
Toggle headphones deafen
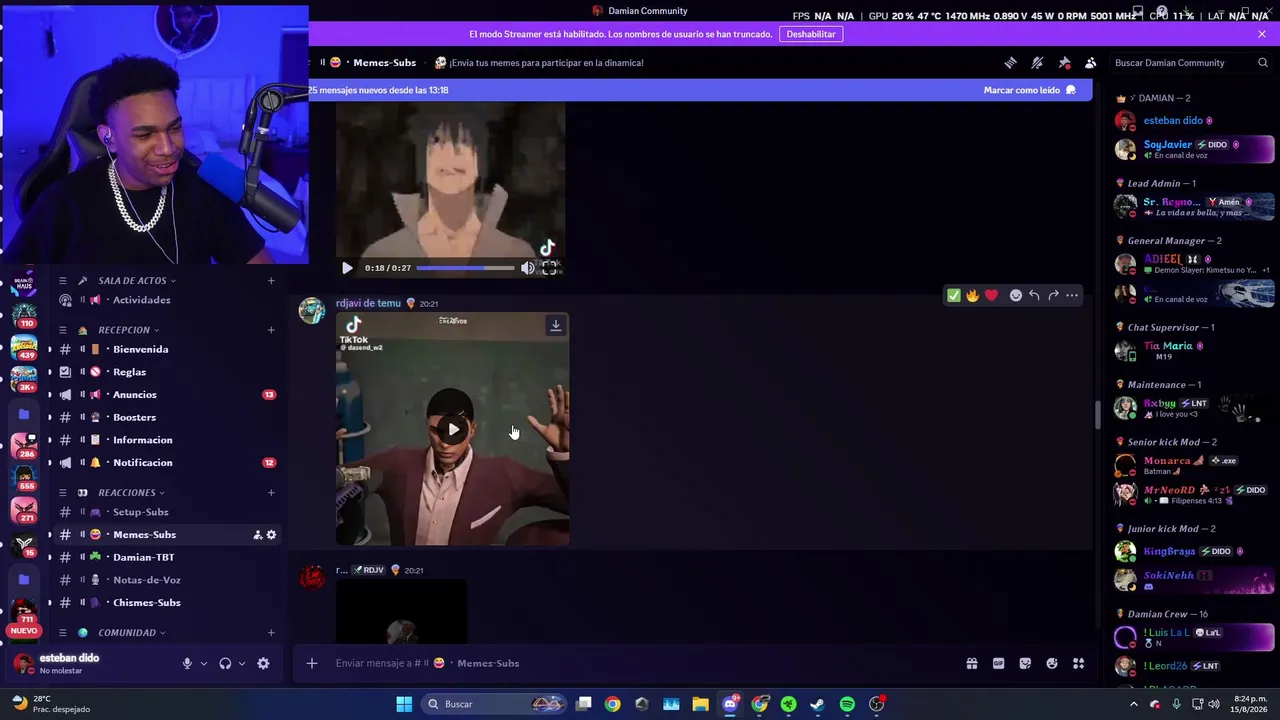click(225, 663)
